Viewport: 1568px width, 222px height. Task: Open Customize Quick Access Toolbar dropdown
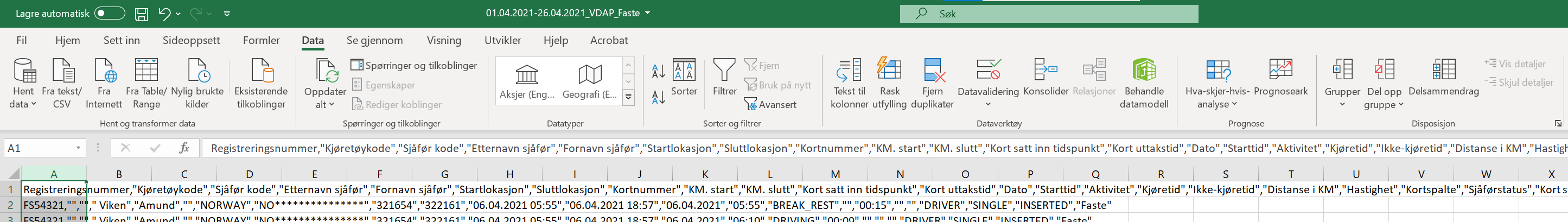[x=227, y=14]
